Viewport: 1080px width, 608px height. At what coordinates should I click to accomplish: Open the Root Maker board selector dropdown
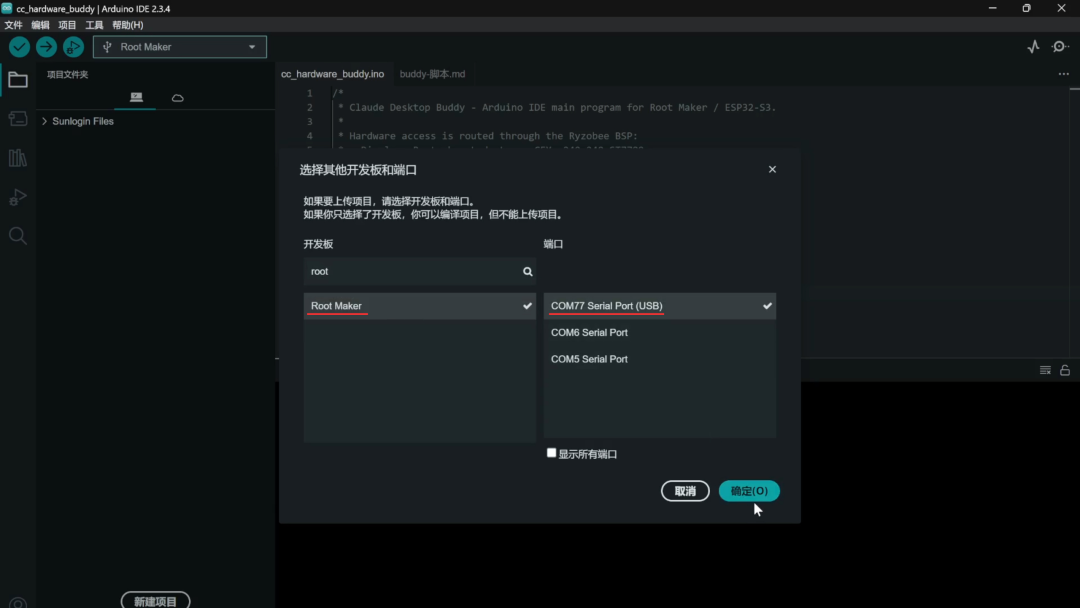click(180, 47)
